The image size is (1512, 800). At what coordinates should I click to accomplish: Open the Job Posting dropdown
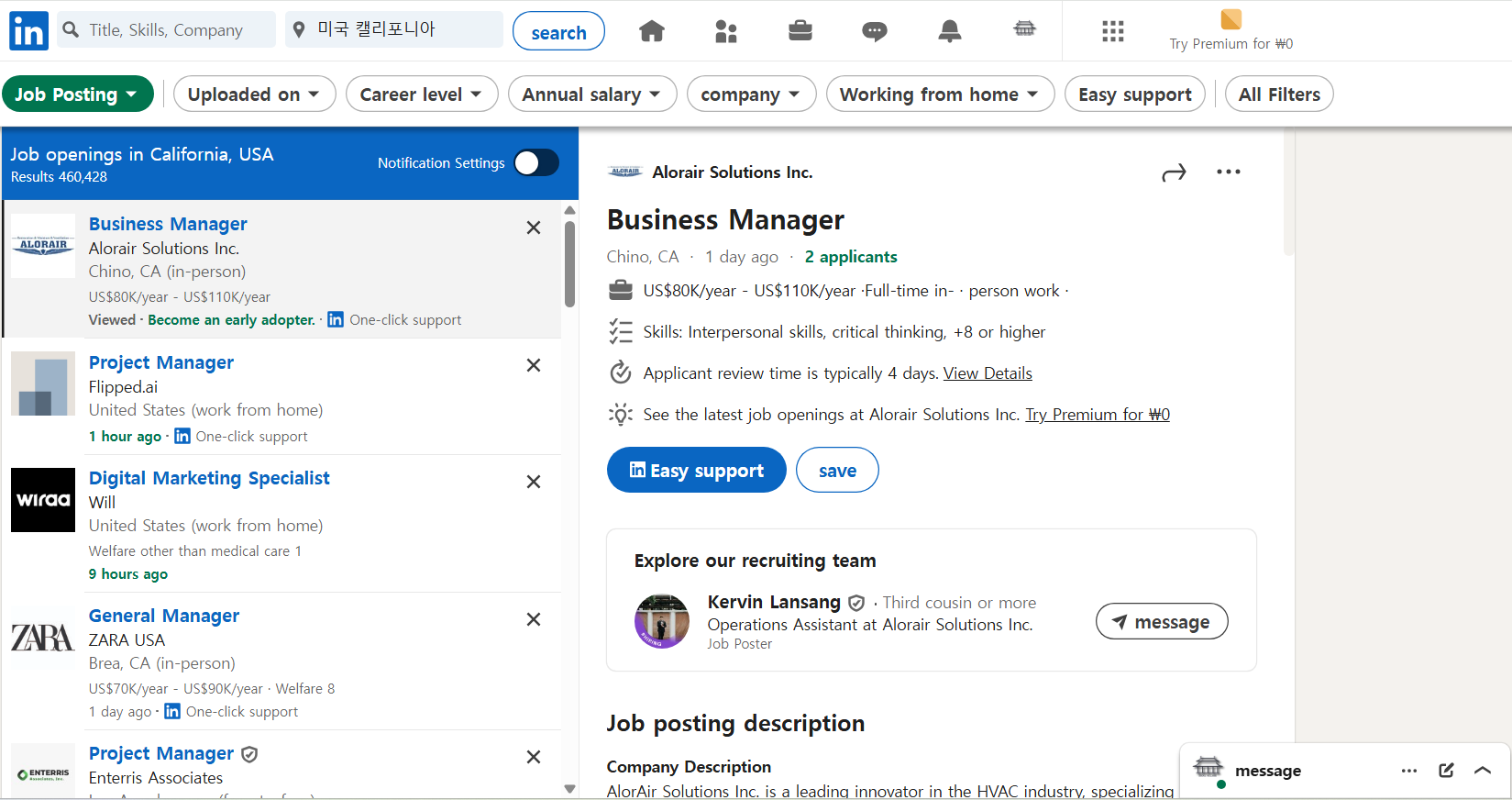pyautogui.click(x=77, y=94)
